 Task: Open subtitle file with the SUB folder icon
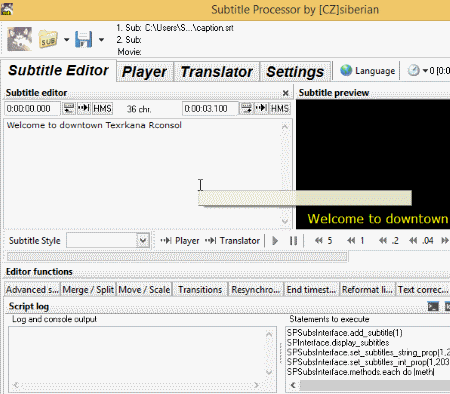coord(48,39)
